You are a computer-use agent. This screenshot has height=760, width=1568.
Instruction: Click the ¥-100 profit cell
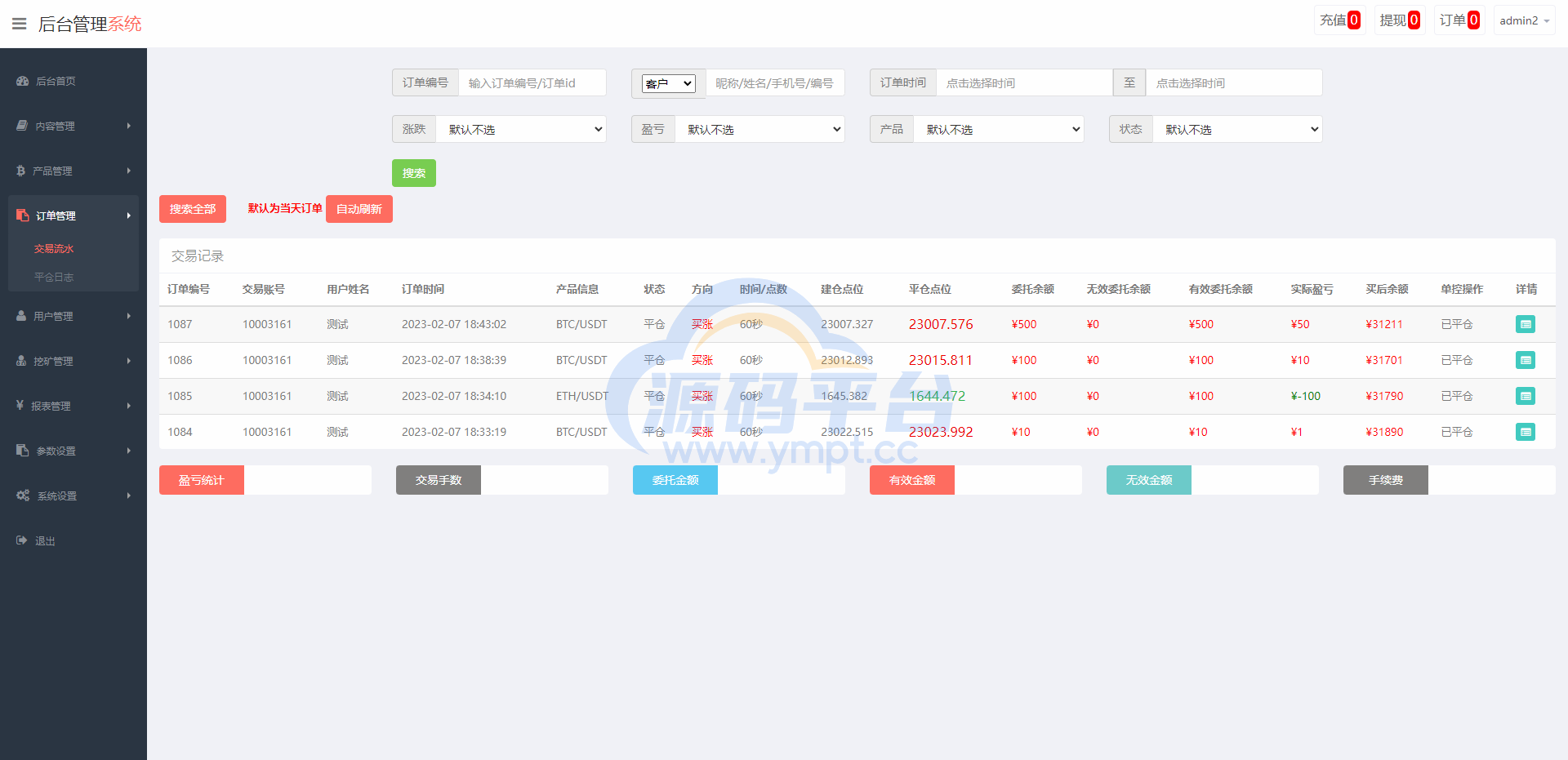[x=1305, y=396]
